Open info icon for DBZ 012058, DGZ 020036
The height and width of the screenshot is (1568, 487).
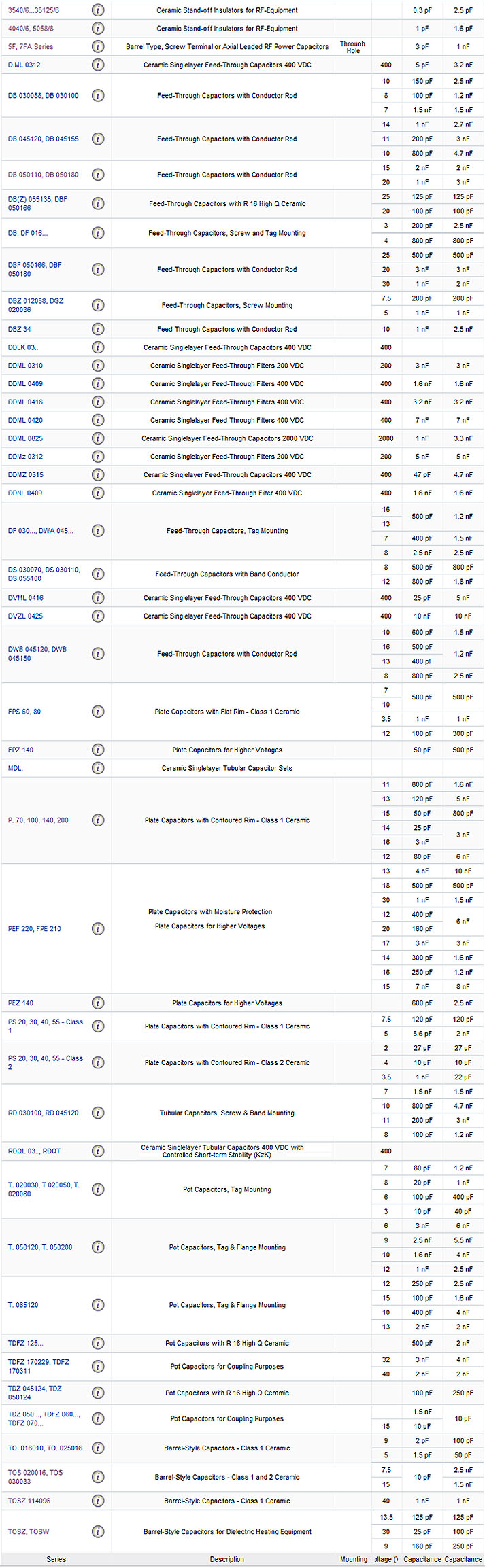coord(98,305)
